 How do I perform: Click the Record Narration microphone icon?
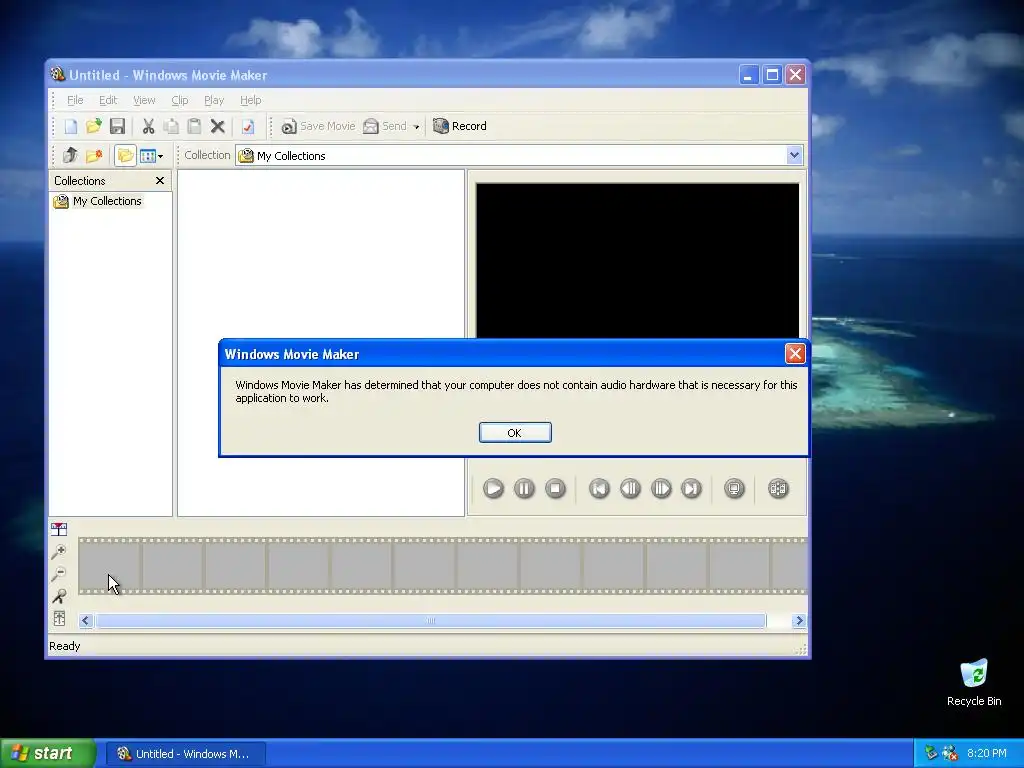(59, 596)
